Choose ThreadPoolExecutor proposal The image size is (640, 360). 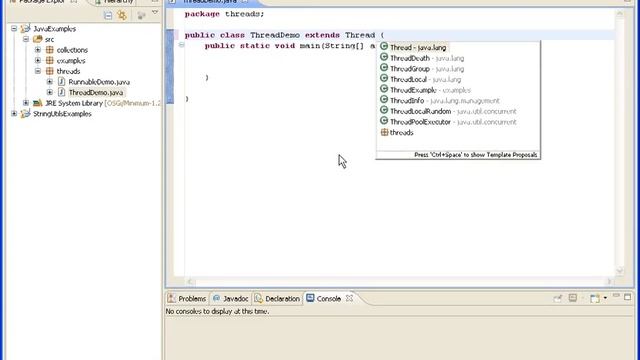point(458,122)
